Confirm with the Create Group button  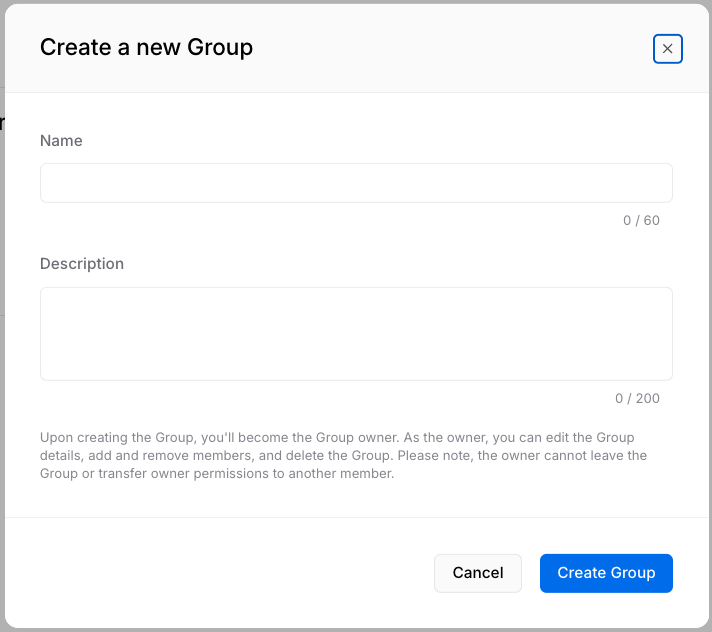click(x=606, y=573)
